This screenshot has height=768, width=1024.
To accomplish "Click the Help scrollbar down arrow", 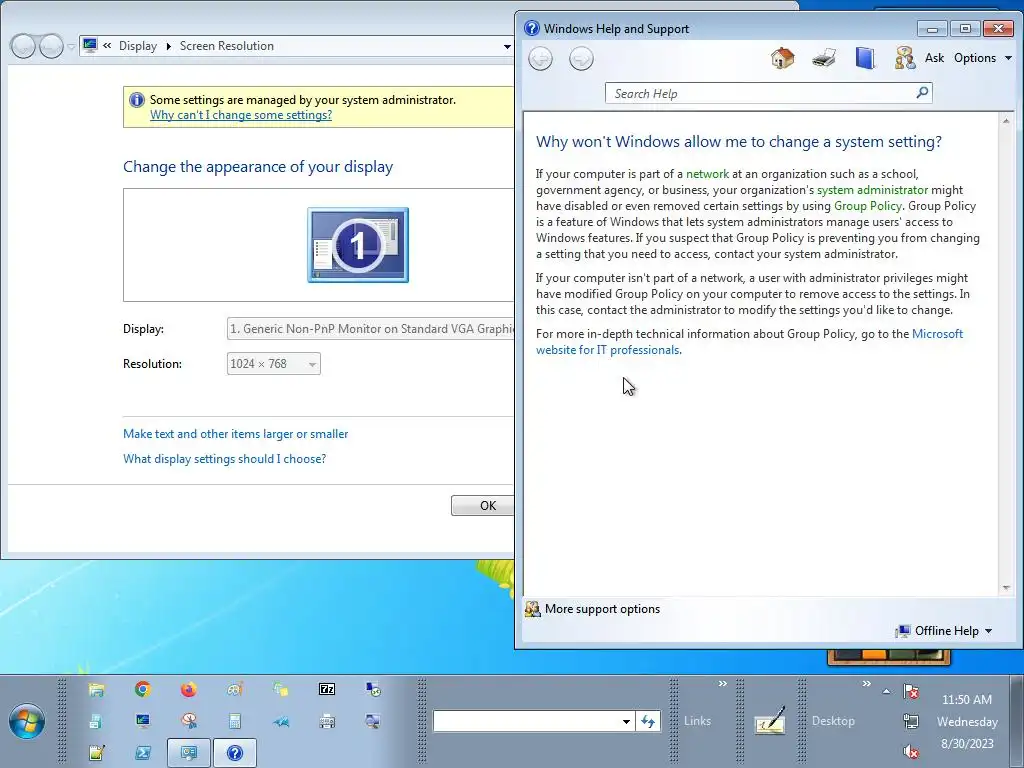I will click(1006, 588).
